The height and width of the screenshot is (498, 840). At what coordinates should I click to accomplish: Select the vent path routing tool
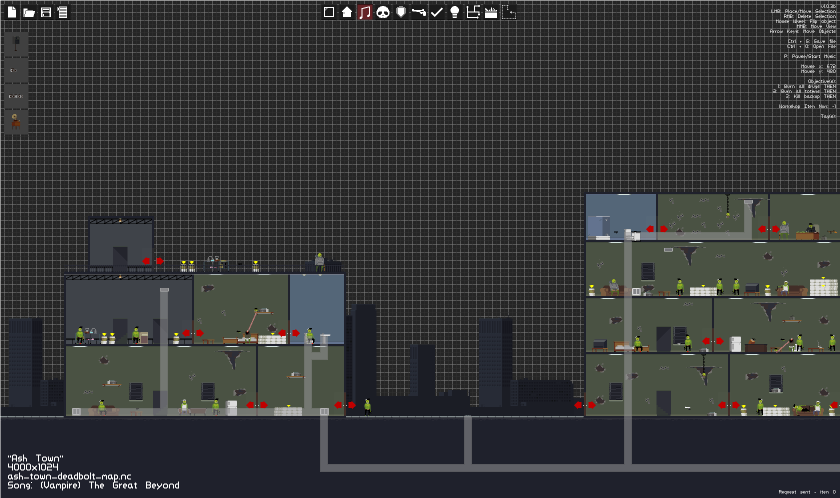472,12
